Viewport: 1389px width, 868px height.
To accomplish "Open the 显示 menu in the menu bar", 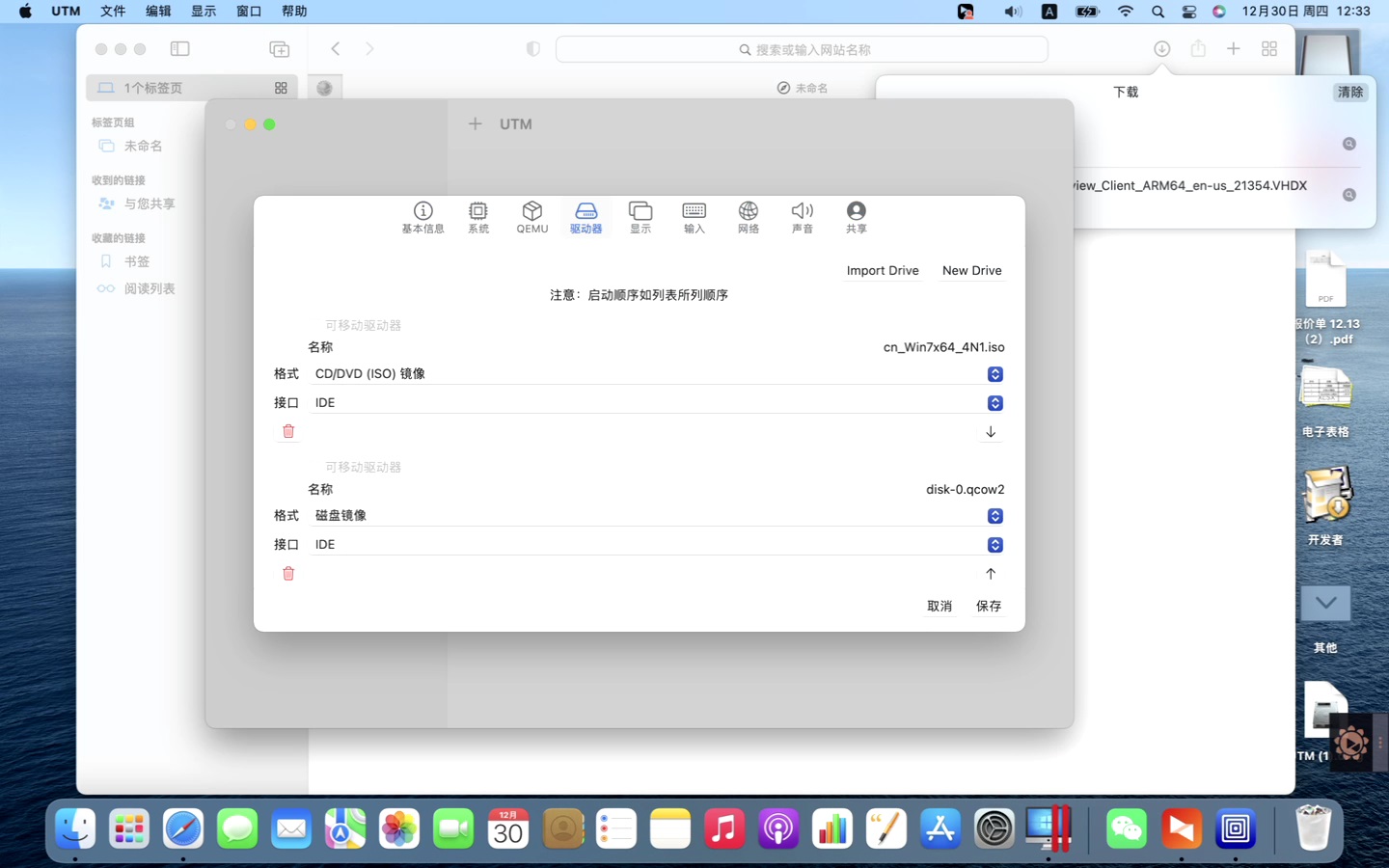I will [x=204, y=12].
